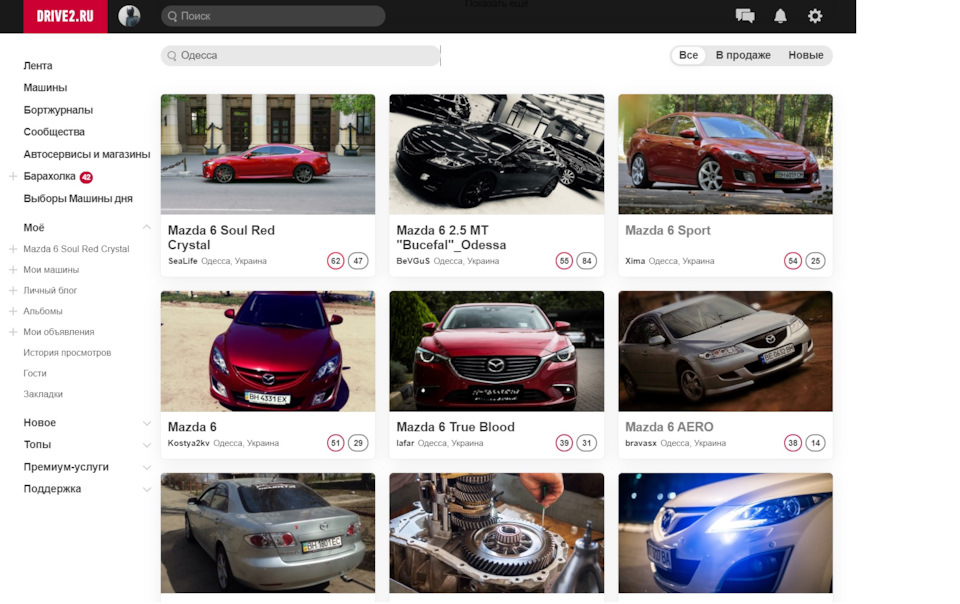The image size is (960, 604).
Task: Open silver Mazda sedan rear photo
Action: coord(268,533)
